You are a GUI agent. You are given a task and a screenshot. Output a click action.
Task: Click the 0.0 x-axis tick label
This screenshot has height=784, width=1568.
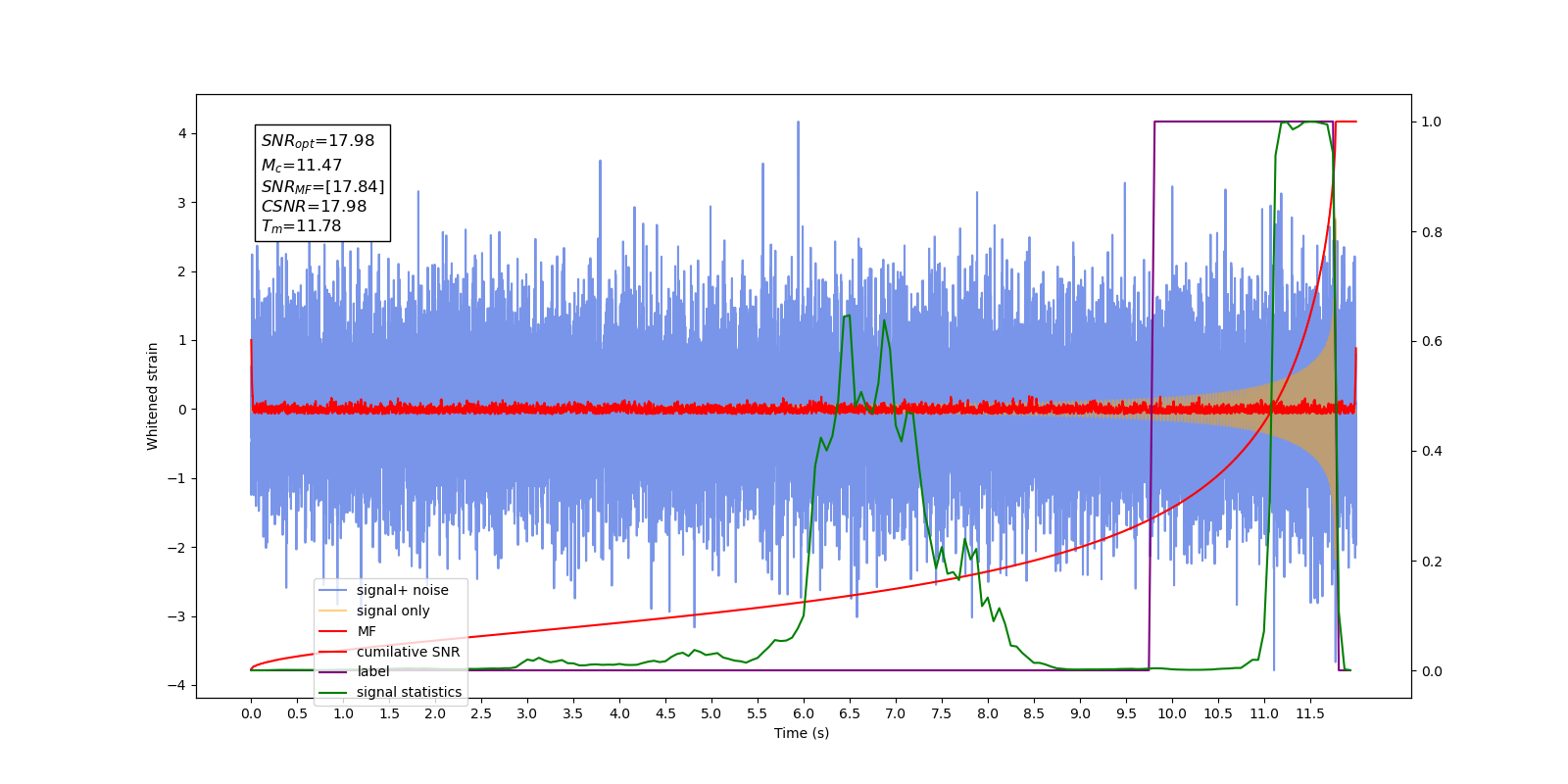point(251,713)
